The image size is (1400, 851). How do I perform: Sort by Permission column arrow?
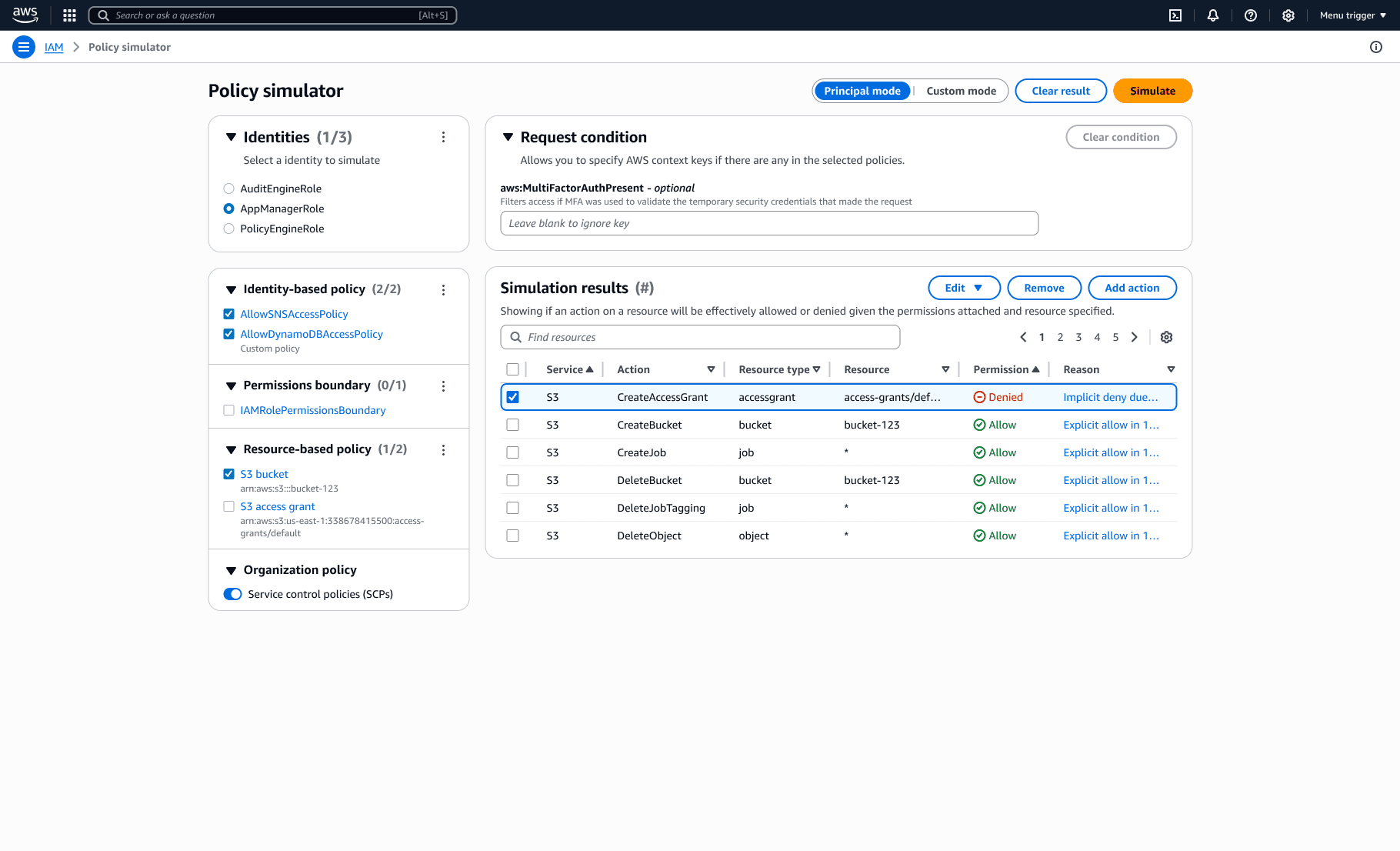click(1036, 369)
